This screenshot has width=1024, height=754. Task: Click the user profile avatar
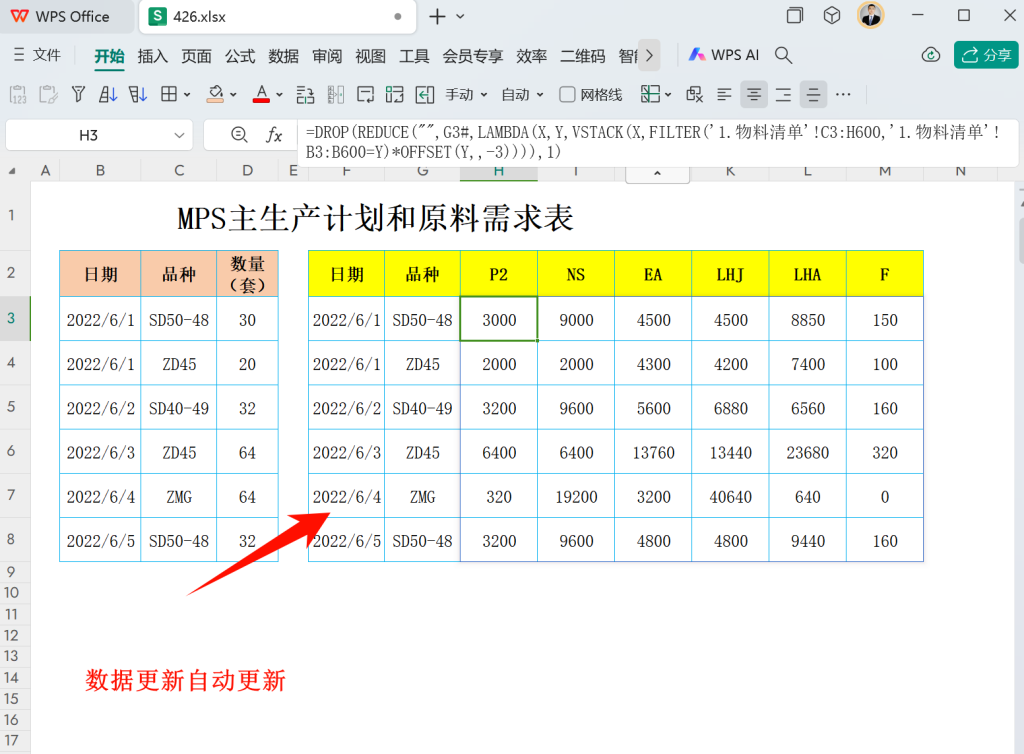tap(871, 16)
